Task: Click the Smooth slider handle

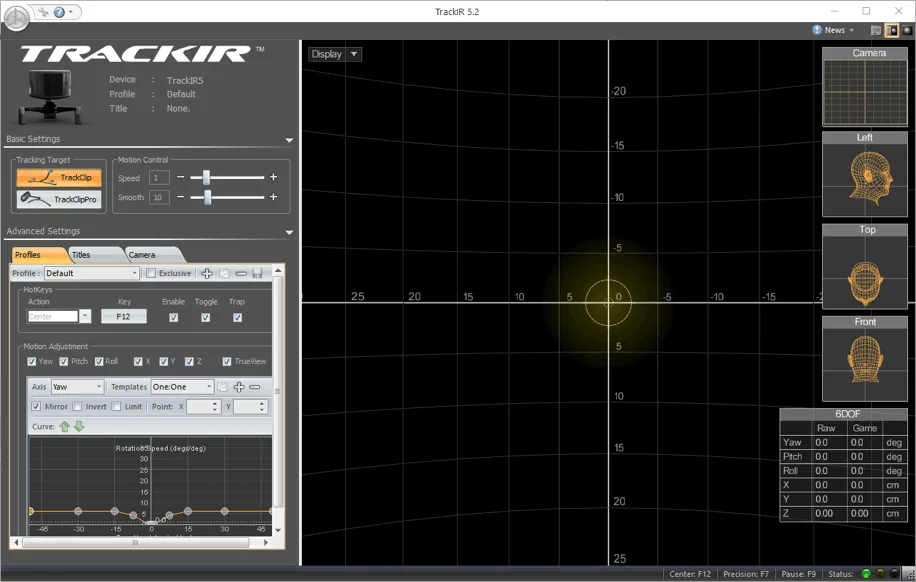Action: [208, 198]
